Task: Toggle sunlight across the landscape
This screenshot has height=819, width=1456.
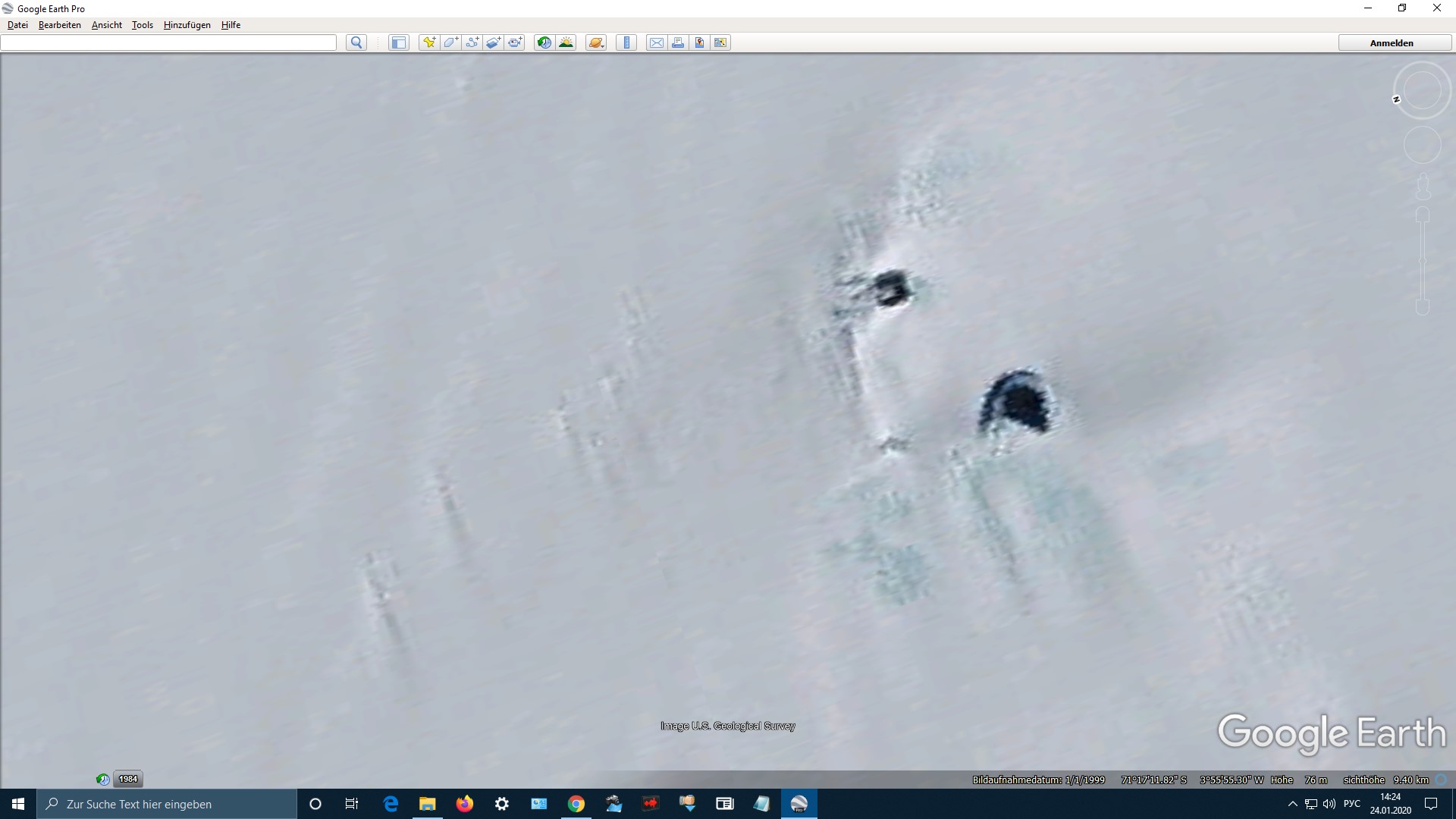Action: click(x=566, y=42)
